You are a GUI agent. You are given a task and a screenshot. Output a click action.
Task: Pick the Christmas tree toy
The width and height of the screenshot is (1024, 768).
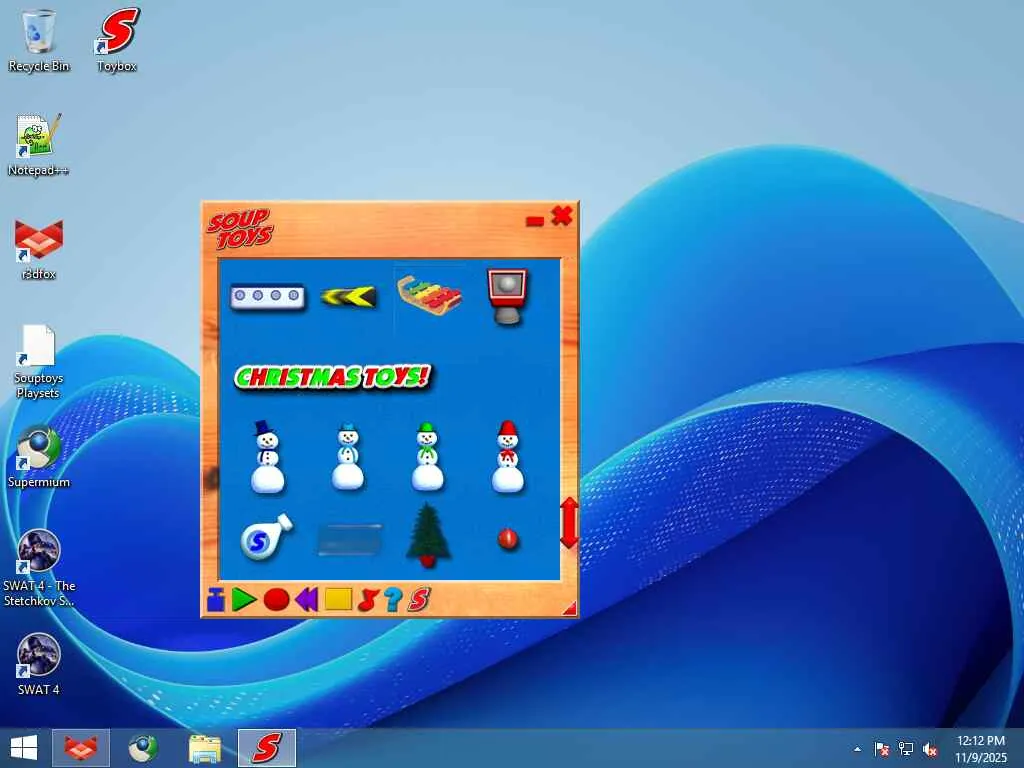428,535
